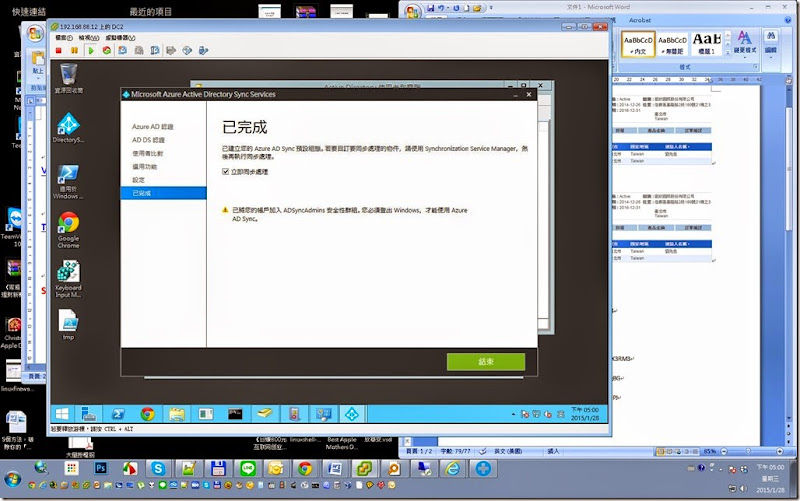The width and height of the screenshot is (800, 501).
Task: Click the Reset VM toolbar icon
Action: tap(107, 51)
